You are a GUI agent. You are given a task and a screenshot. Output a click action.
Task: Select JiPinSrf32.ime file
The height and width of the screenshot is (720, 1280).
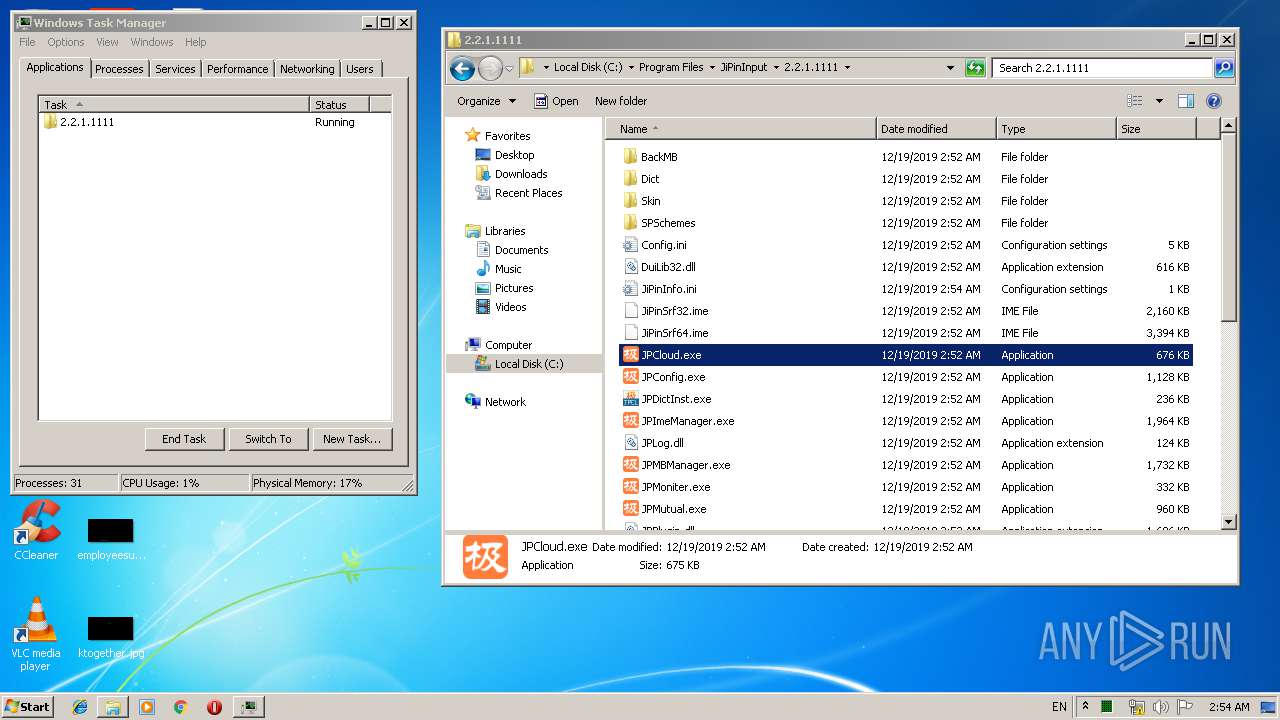click(674, 311)
